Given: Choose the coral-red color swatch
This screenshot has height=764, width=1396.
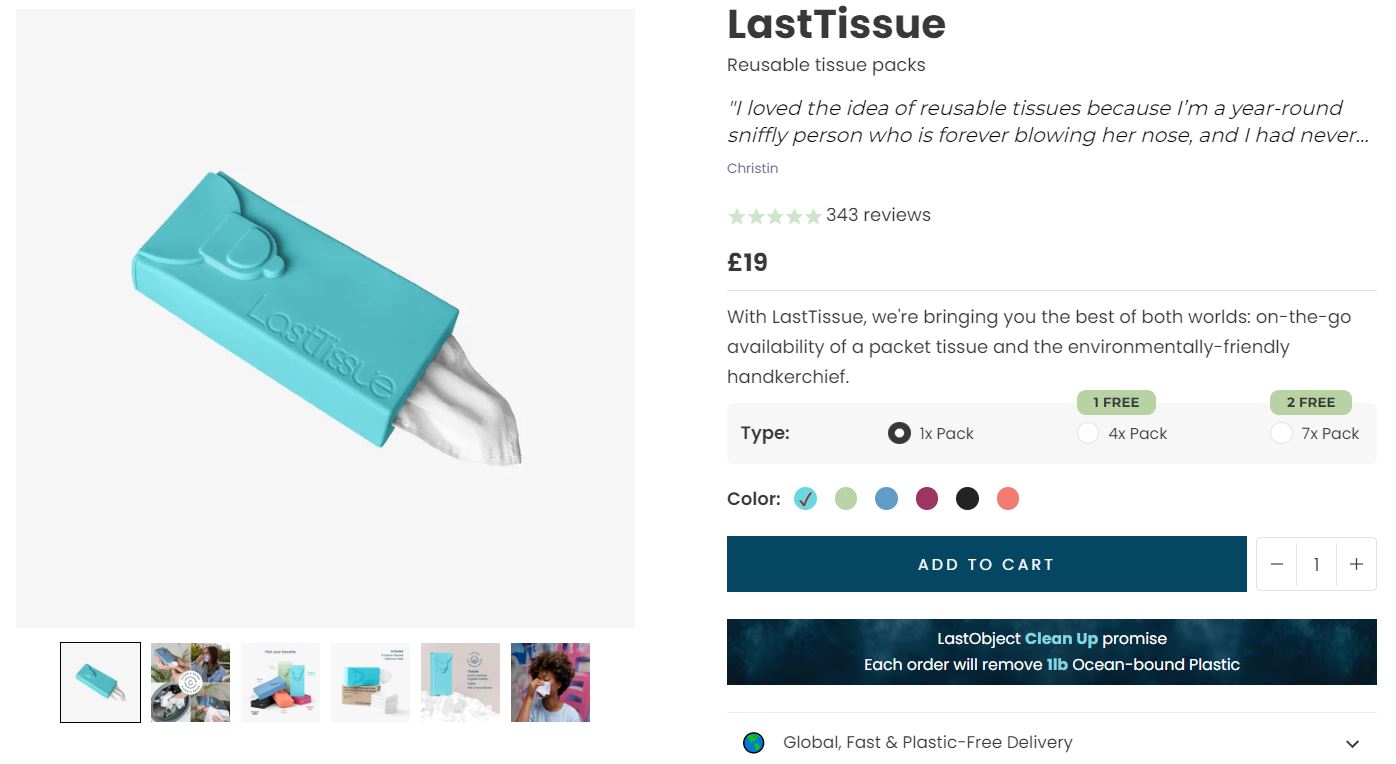Looking at the screenshot, I should coord(1007,498).
